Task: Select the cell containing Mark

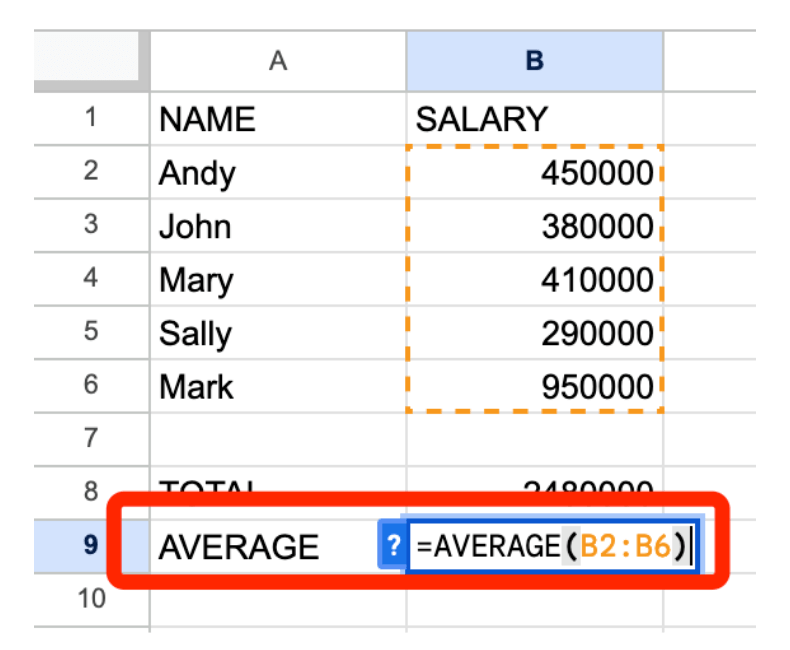Action: (278, 386)
